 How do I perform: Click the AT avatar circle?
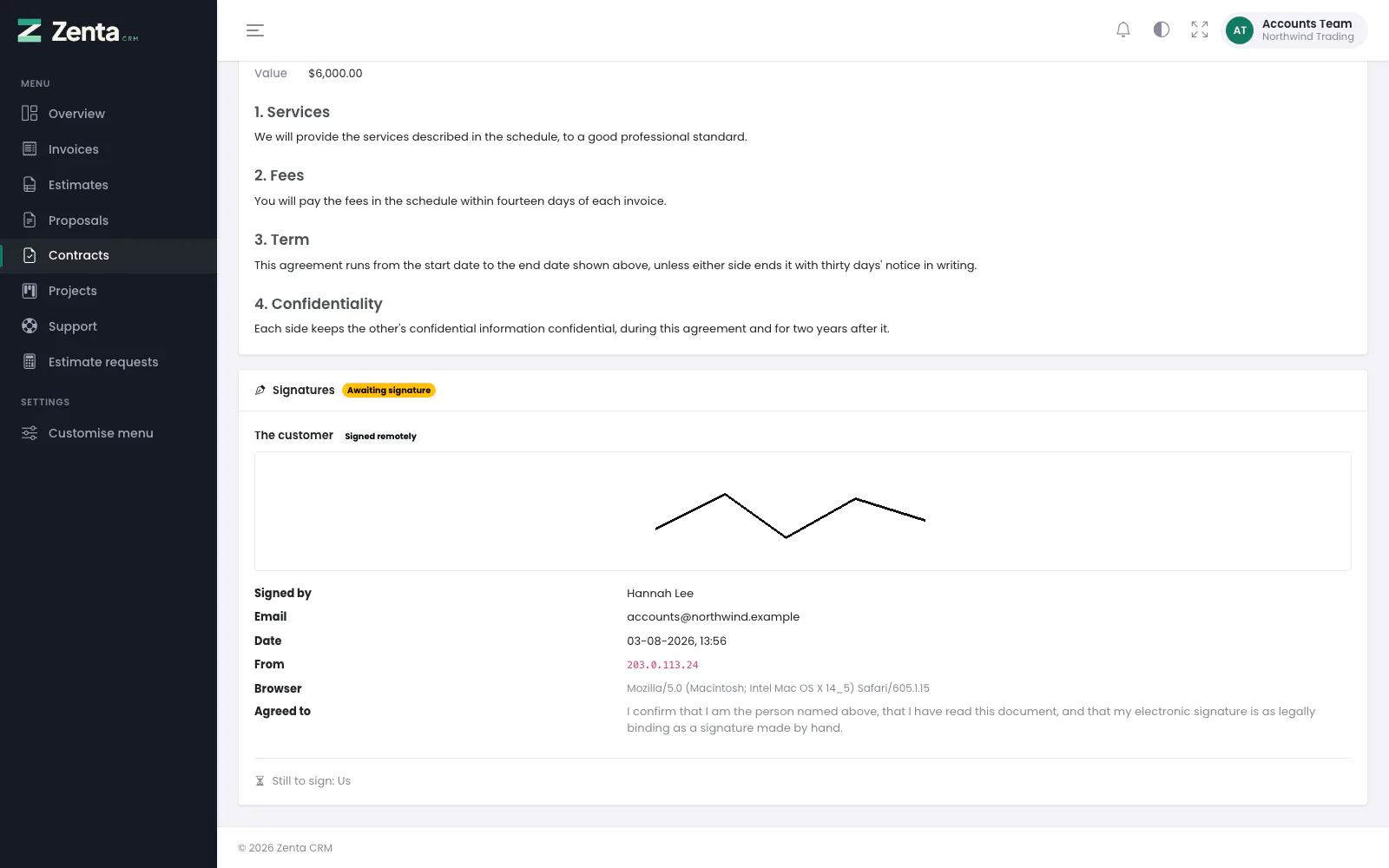pos(1240,30)
